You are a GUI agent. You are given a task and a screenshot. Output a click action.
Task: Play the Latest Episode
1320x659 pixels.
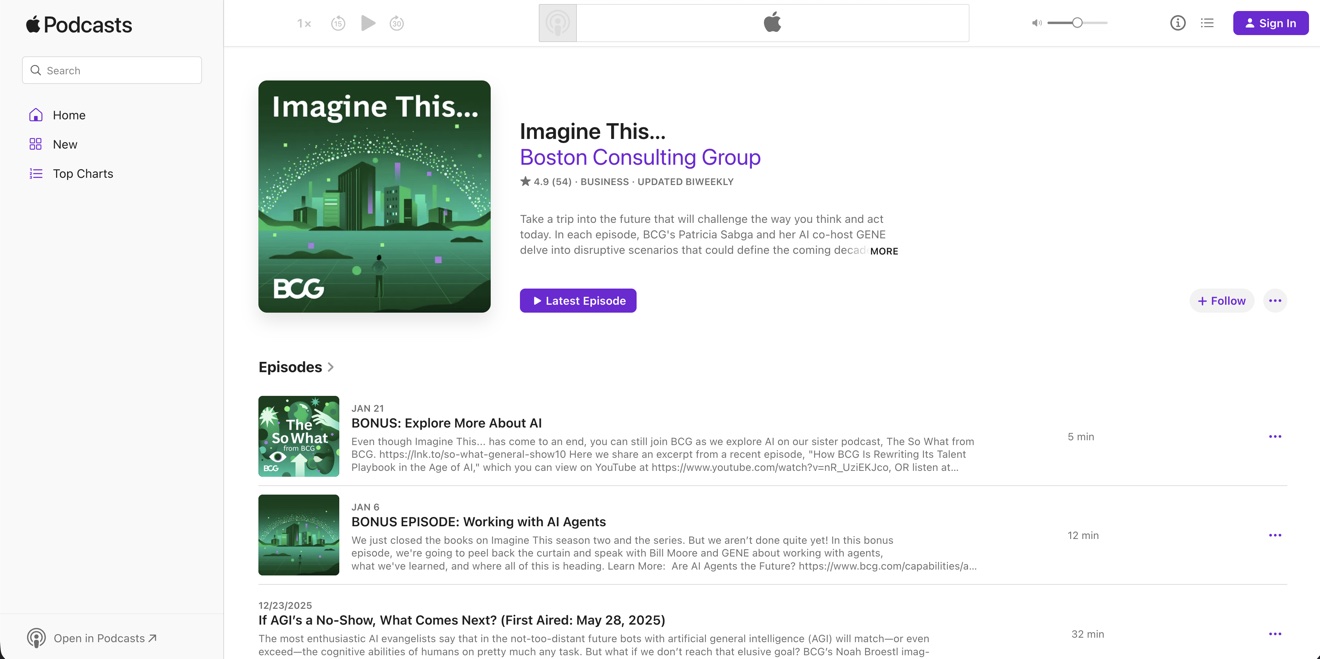(578, 300)
